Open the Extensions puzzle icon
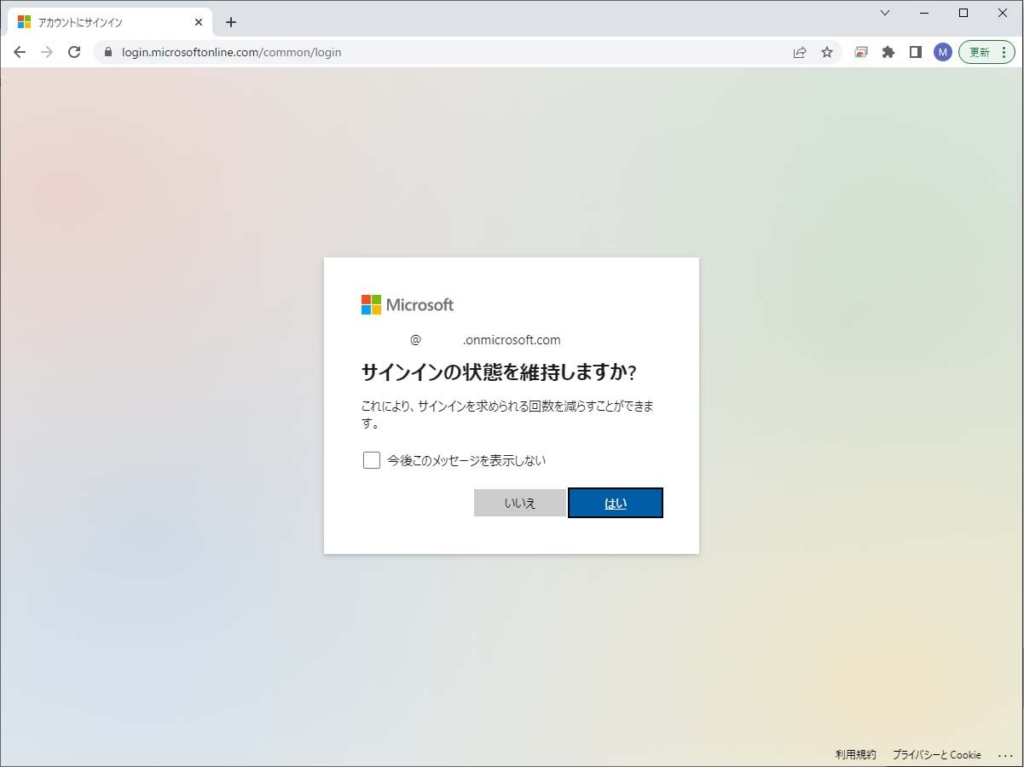Viewport: 1024px width, 767px height. tap(888, 52)
